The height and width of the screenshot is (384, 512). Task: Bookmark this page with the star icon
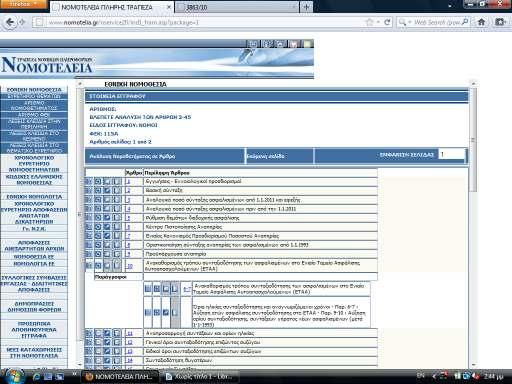click(369, 22)
